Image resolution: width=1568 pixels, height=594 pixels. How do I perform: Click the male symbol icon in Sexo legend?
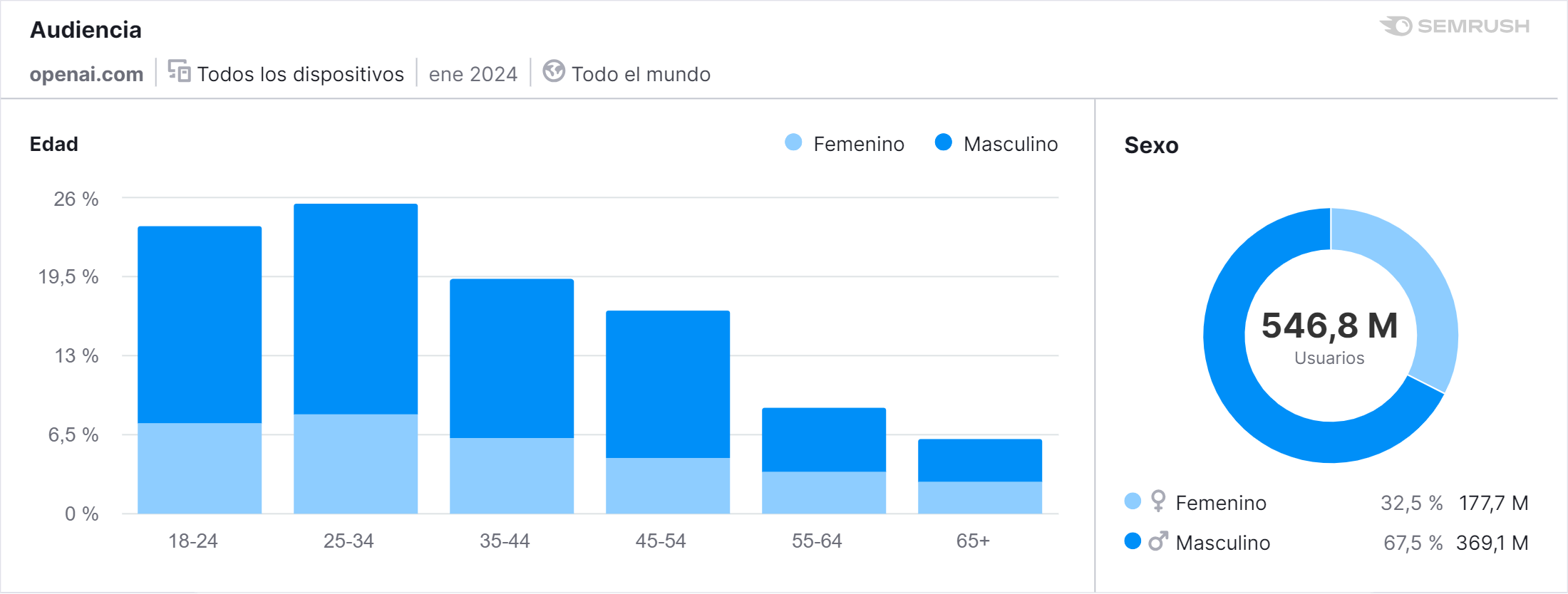click(1158, 541)
